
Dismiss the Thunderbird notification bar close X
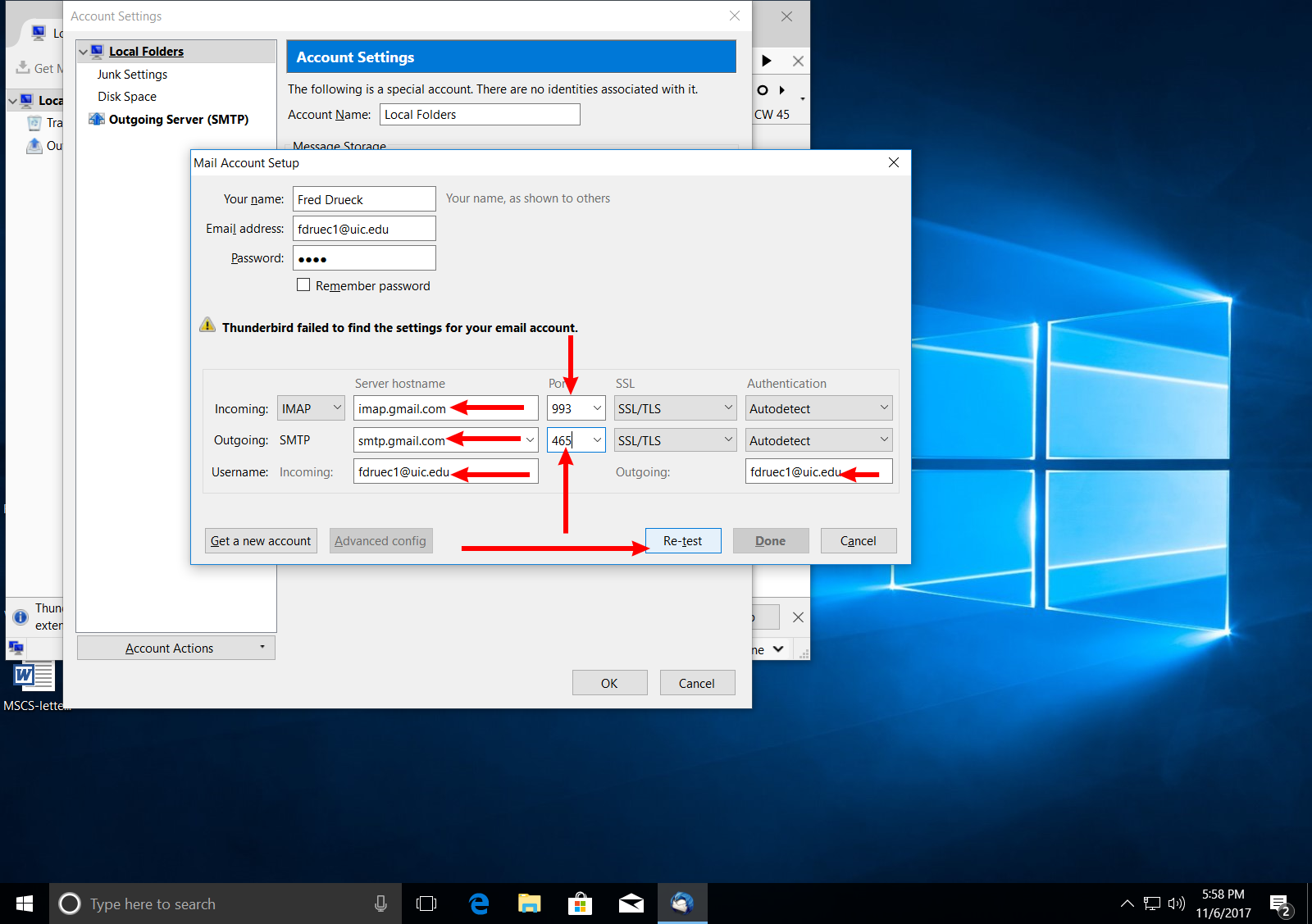click(798, 617)
